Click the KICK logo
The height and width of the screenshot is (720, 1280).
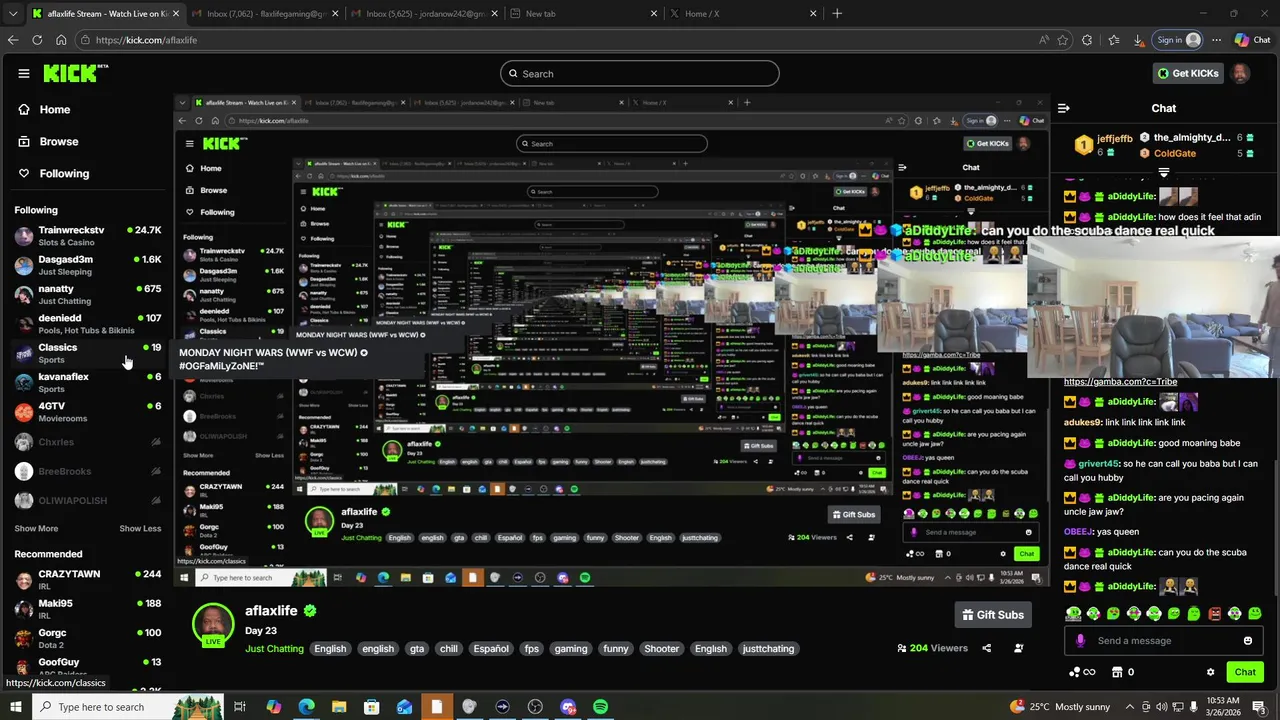76,73
